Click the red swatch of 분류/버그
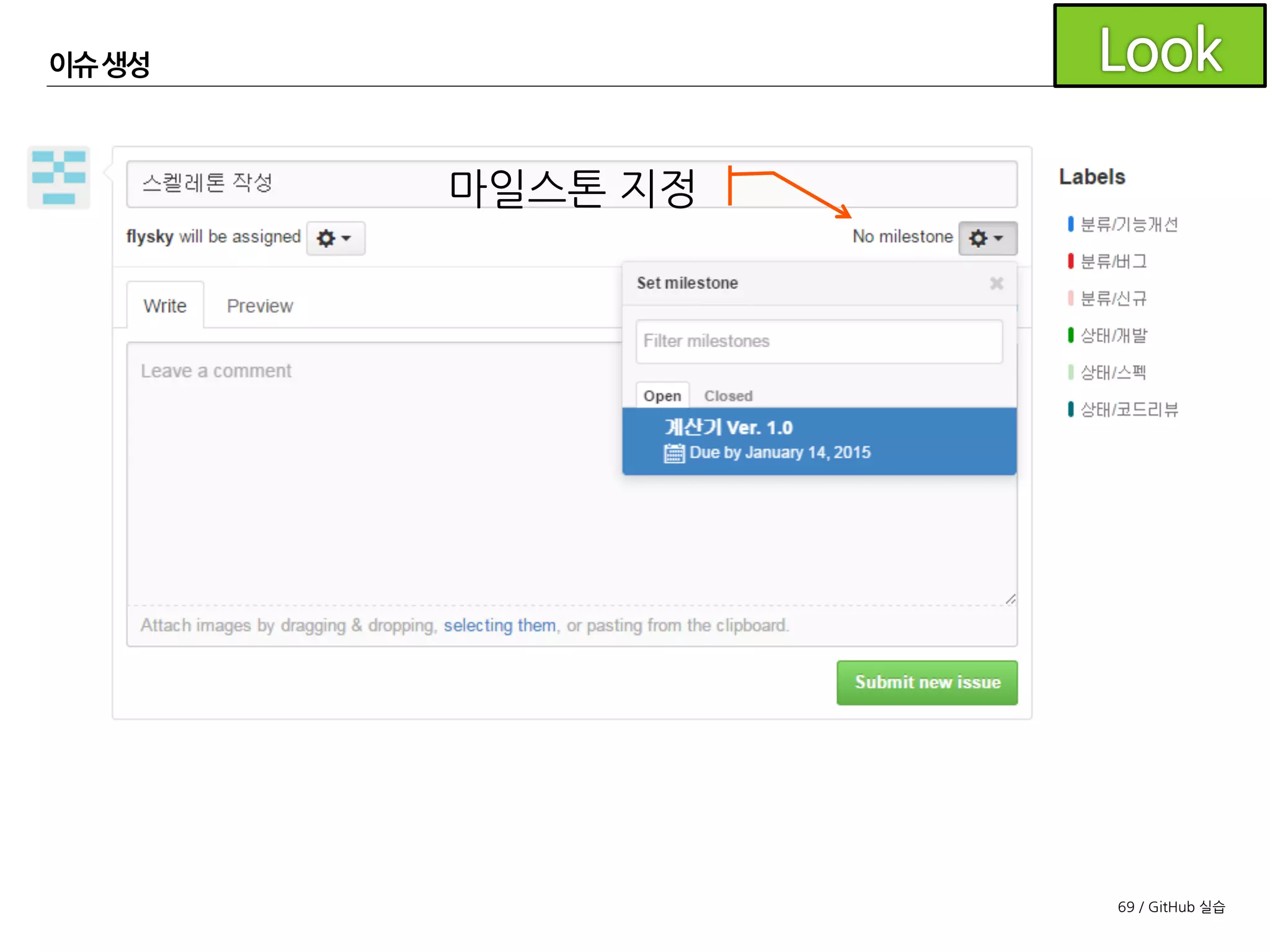 1070,262
